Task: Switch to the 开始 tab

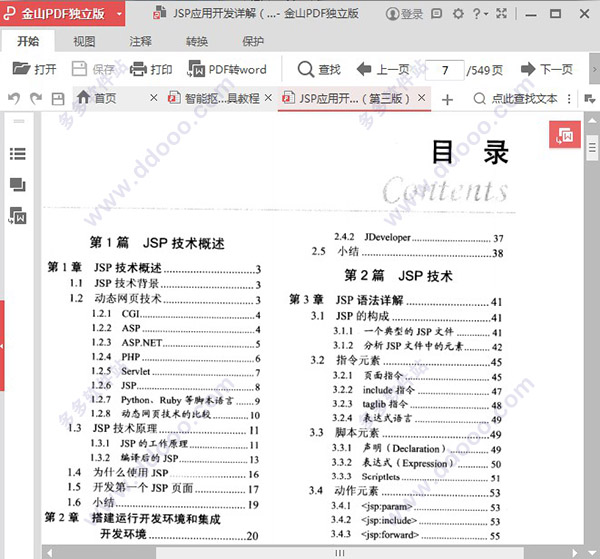Action: point(28,41)
